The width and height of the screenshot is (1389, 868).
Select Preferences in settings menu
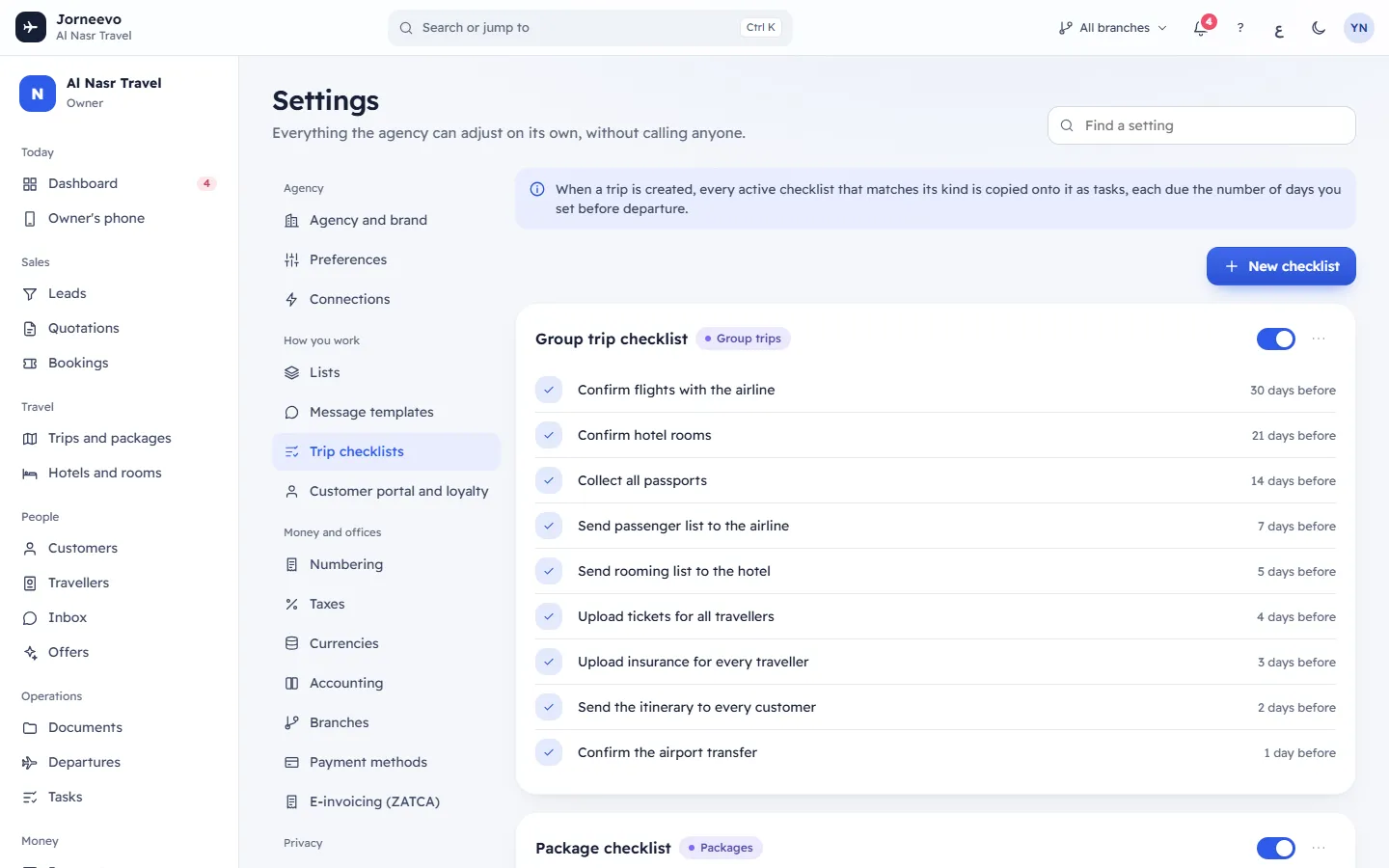386,259
